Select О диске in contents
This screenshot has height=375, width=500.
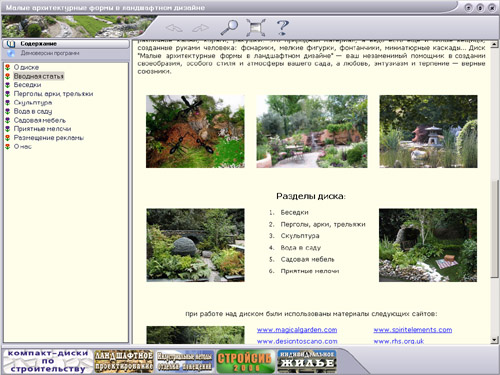[x=26, y=67]
